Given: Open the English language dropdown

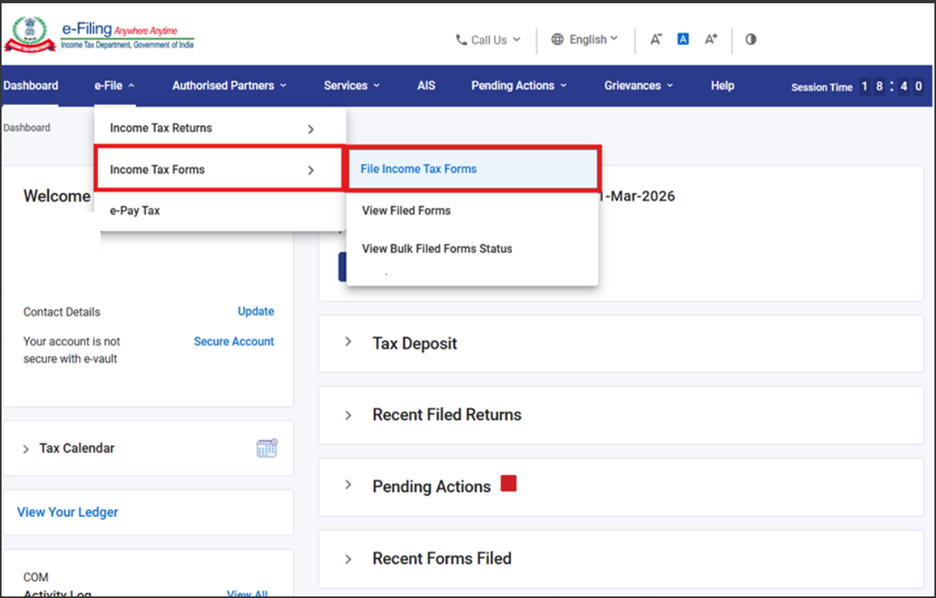Looking at the screenshot, I should click(585, 40).
